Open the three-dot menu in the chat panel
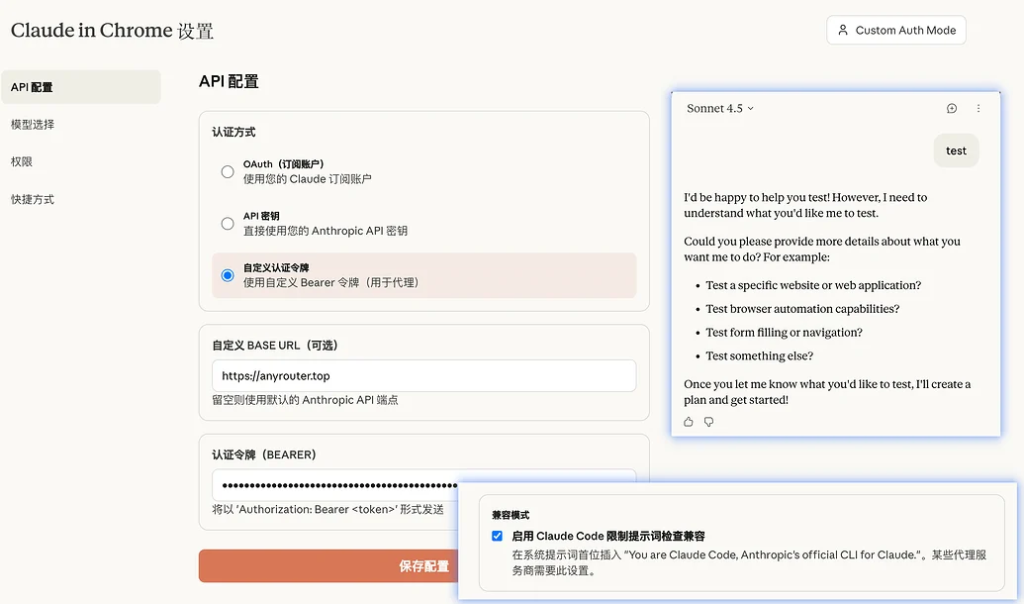Viewport: 1024px width, 604px height. [979, 108]
